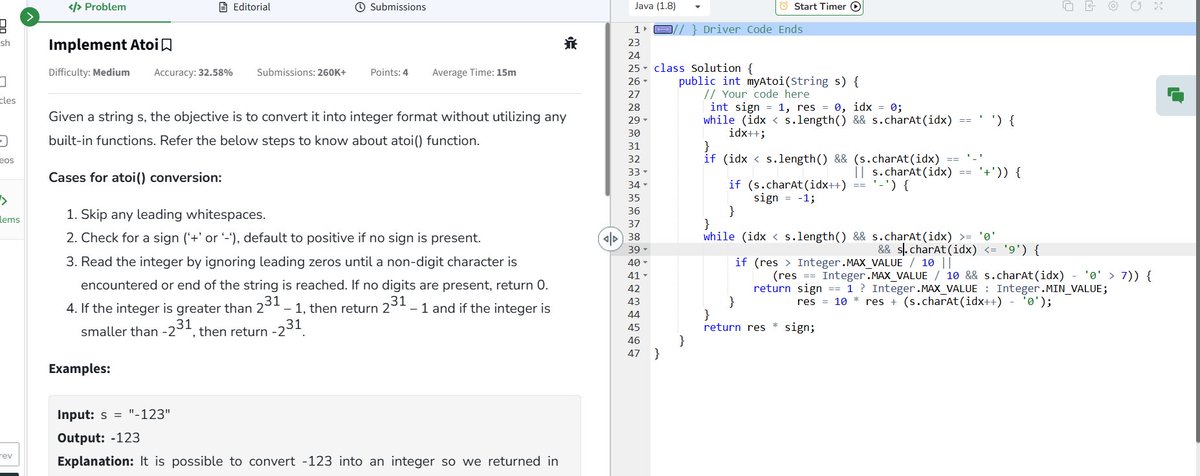Click the 'return sign == 1 ?' code line

tap(930, 289)
